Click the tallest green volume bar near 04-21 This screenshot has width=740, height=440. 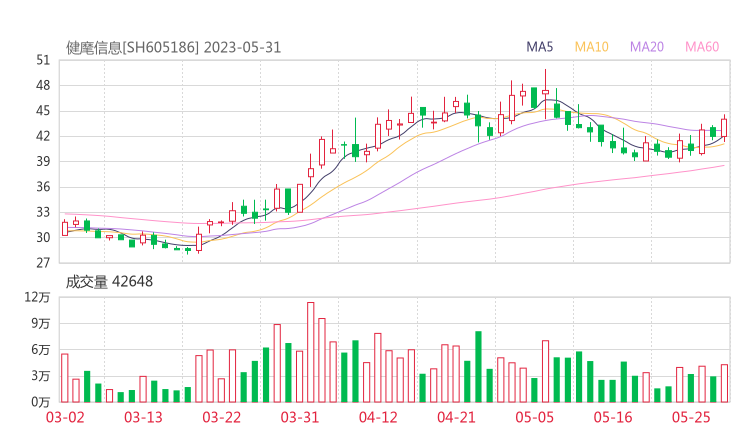(x=479, y=367)
